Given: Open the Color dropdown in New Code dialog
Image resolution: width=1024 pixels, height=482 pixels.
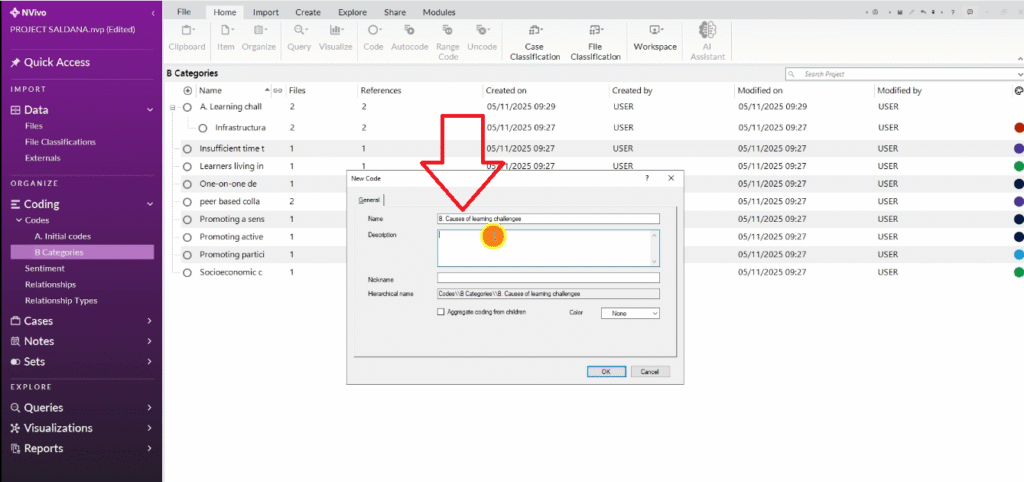Looking at the screenshot, I should (630, 313).
